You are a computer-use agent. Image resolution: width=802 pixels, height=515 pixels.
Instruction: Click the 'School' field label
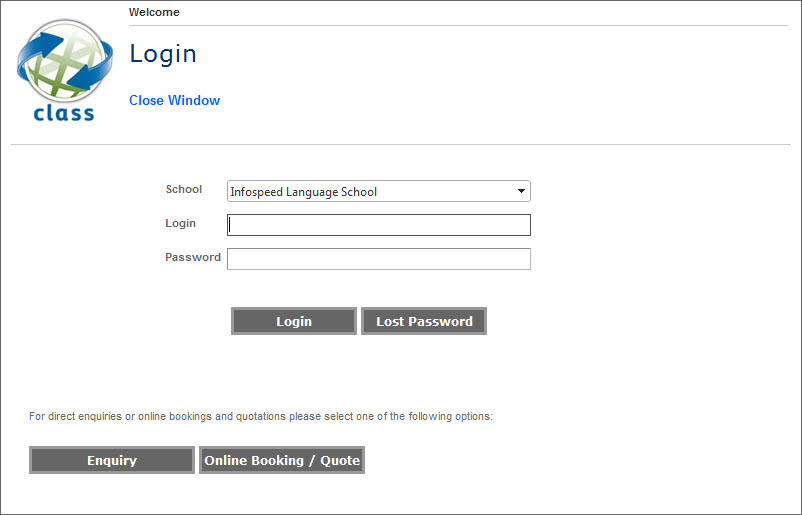click(x=183, y=189)
